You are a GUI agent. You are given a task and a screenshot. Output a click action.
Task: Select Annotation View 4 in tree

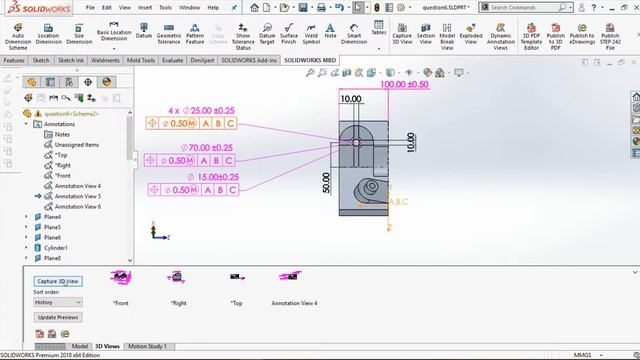(x=78, y=186)
